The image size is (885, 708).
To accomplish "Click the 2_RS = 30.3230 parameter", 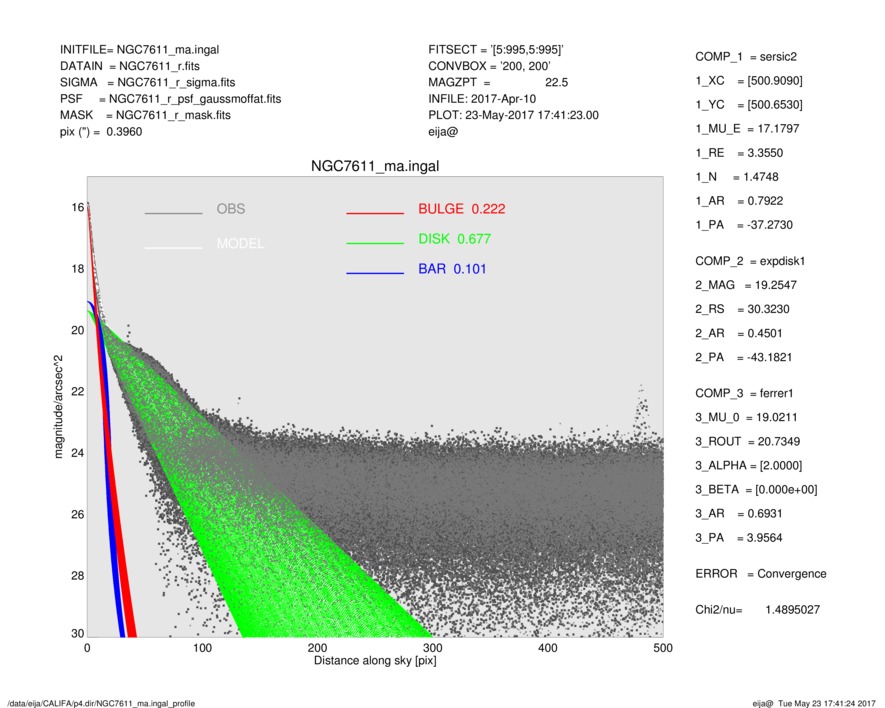I will (743, 309).
